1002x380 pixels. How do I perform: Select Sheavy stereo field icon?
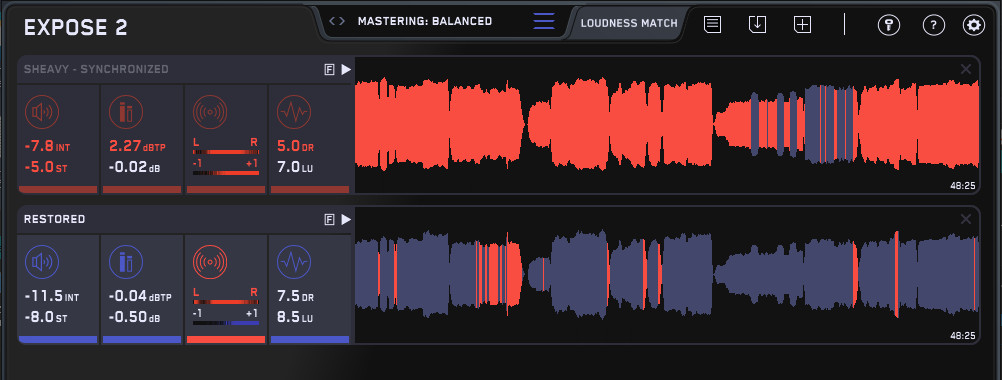210,113
